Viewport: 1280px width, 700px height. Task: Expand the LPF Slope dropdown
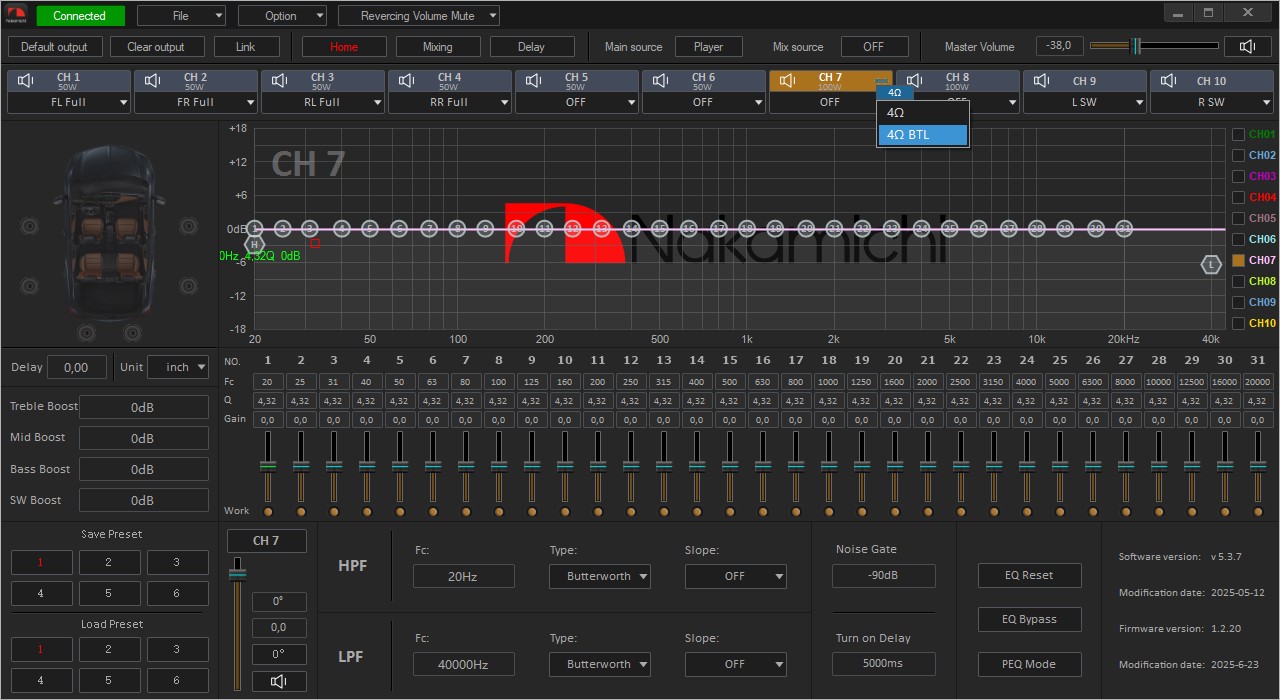click(x=735, y=664)
